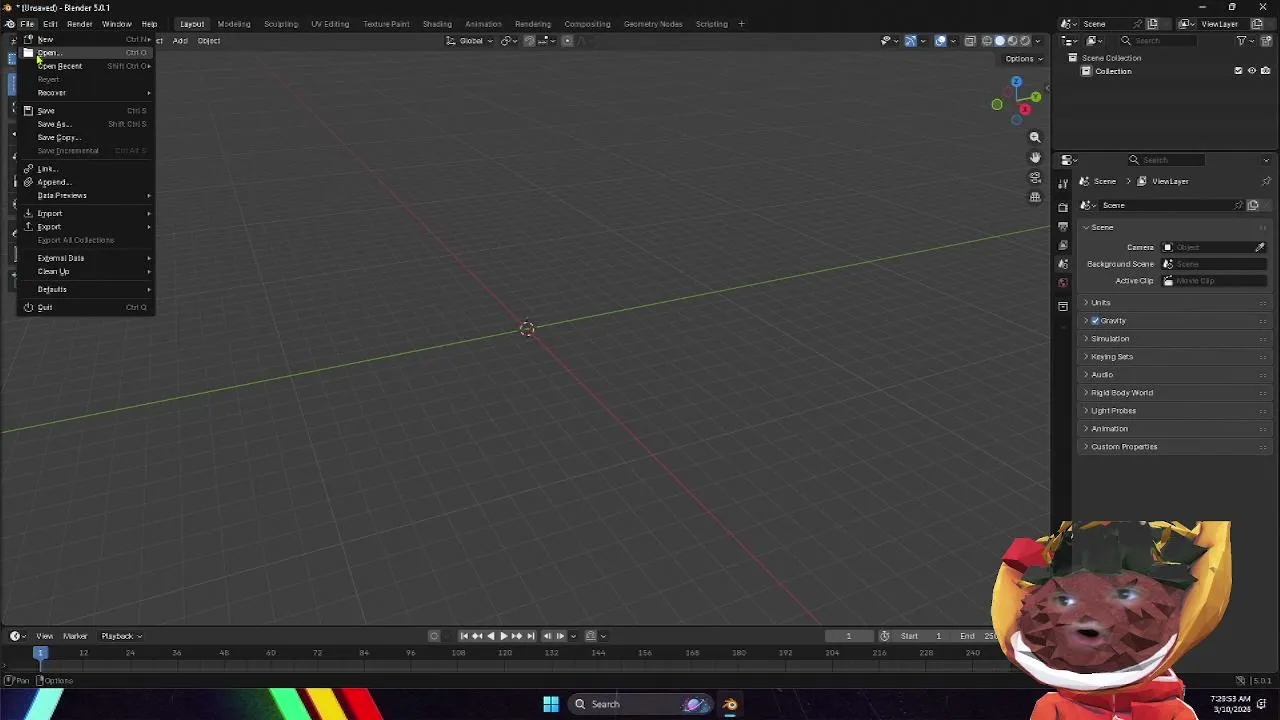
Task: Click the play animation button
Action: (503, 636)
